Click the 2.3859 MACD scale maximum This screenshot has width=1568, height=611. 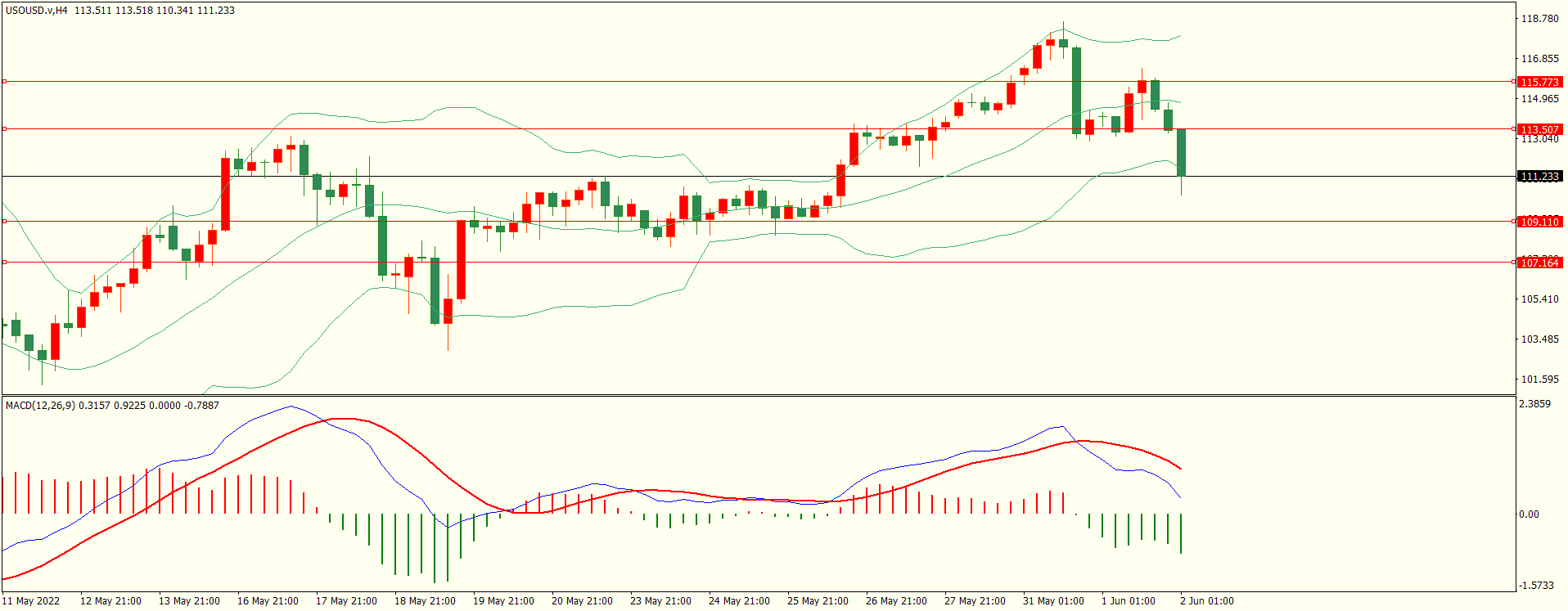1534,404
